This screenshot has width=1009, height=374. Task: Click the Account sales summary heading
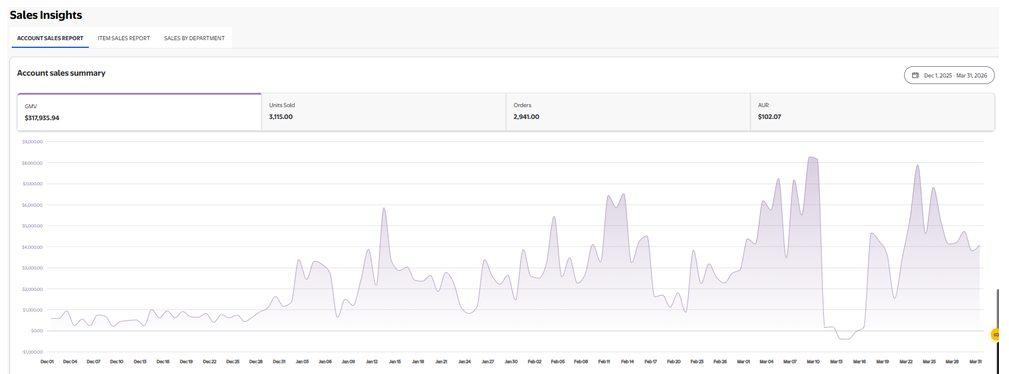coord(61,73)
